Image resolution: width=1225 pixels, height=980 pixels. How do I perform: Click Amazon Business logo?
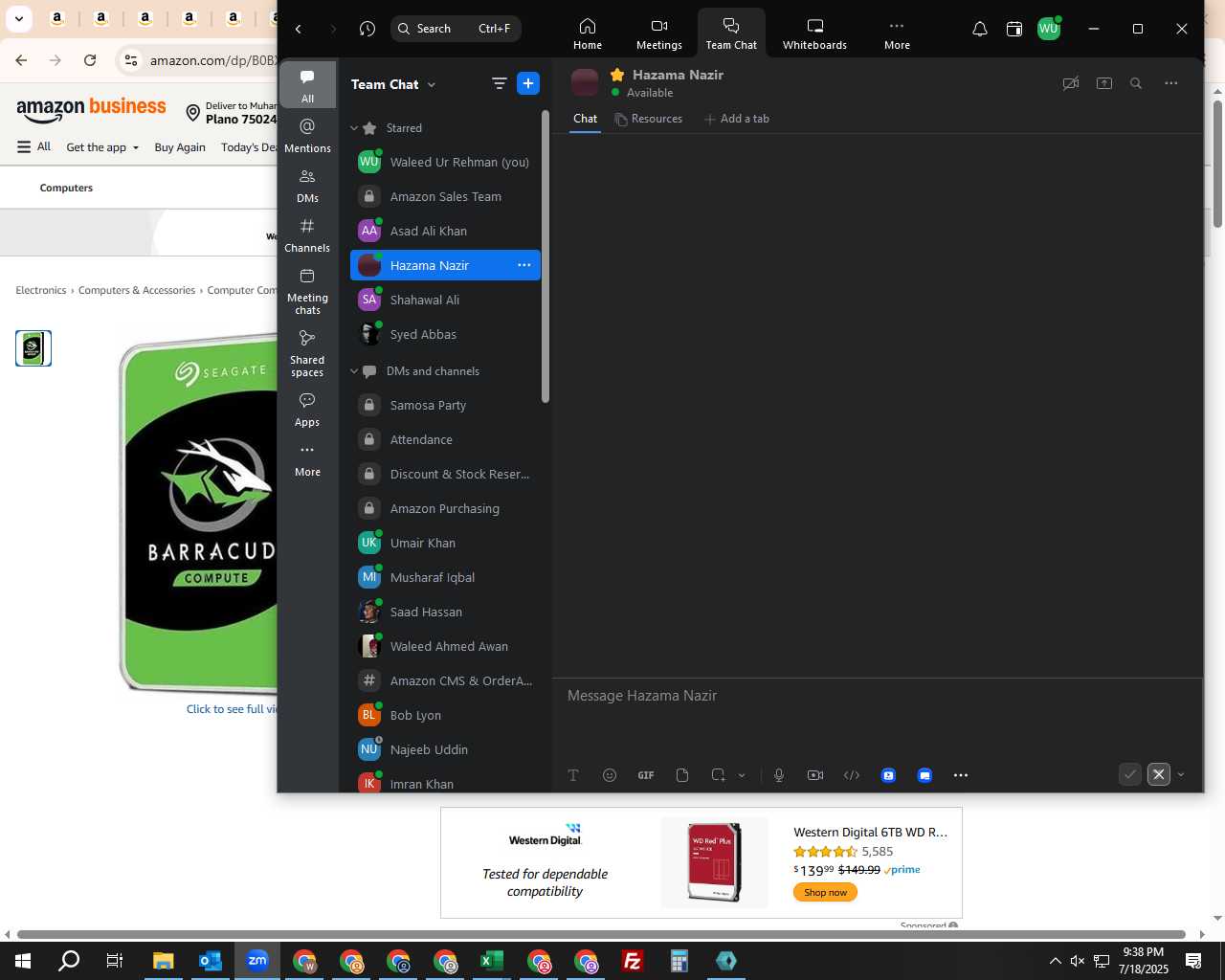[x=92, y=109]
